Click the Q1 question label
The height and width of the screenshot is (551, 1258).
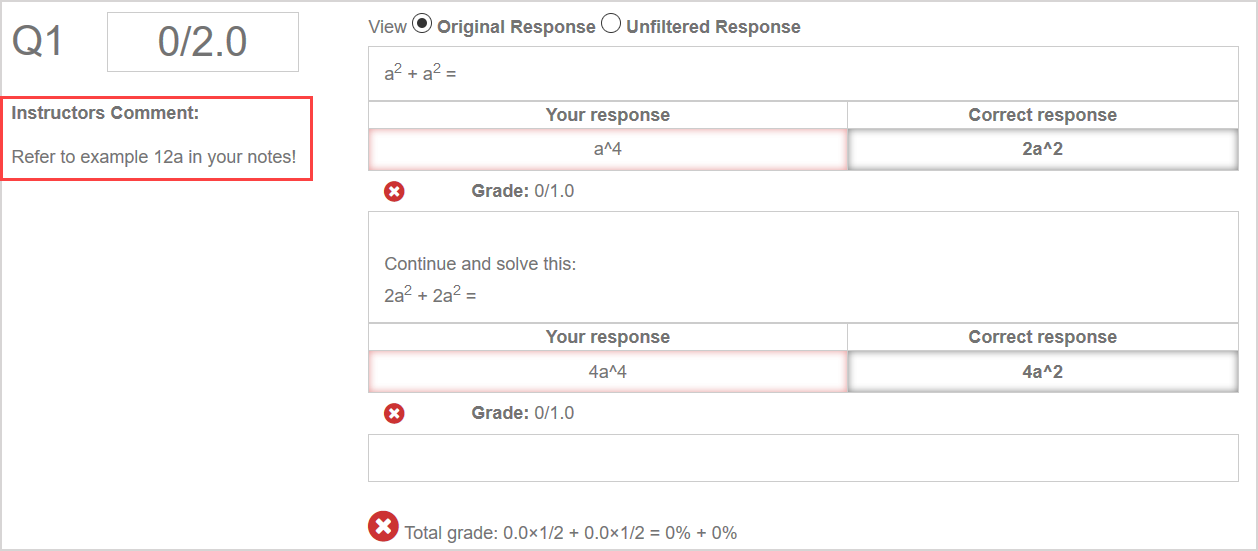point(38,42)
